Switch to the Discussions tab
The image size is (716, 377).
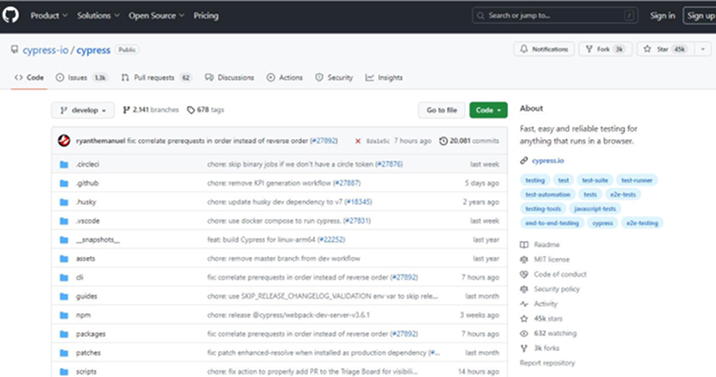(229, 78)
